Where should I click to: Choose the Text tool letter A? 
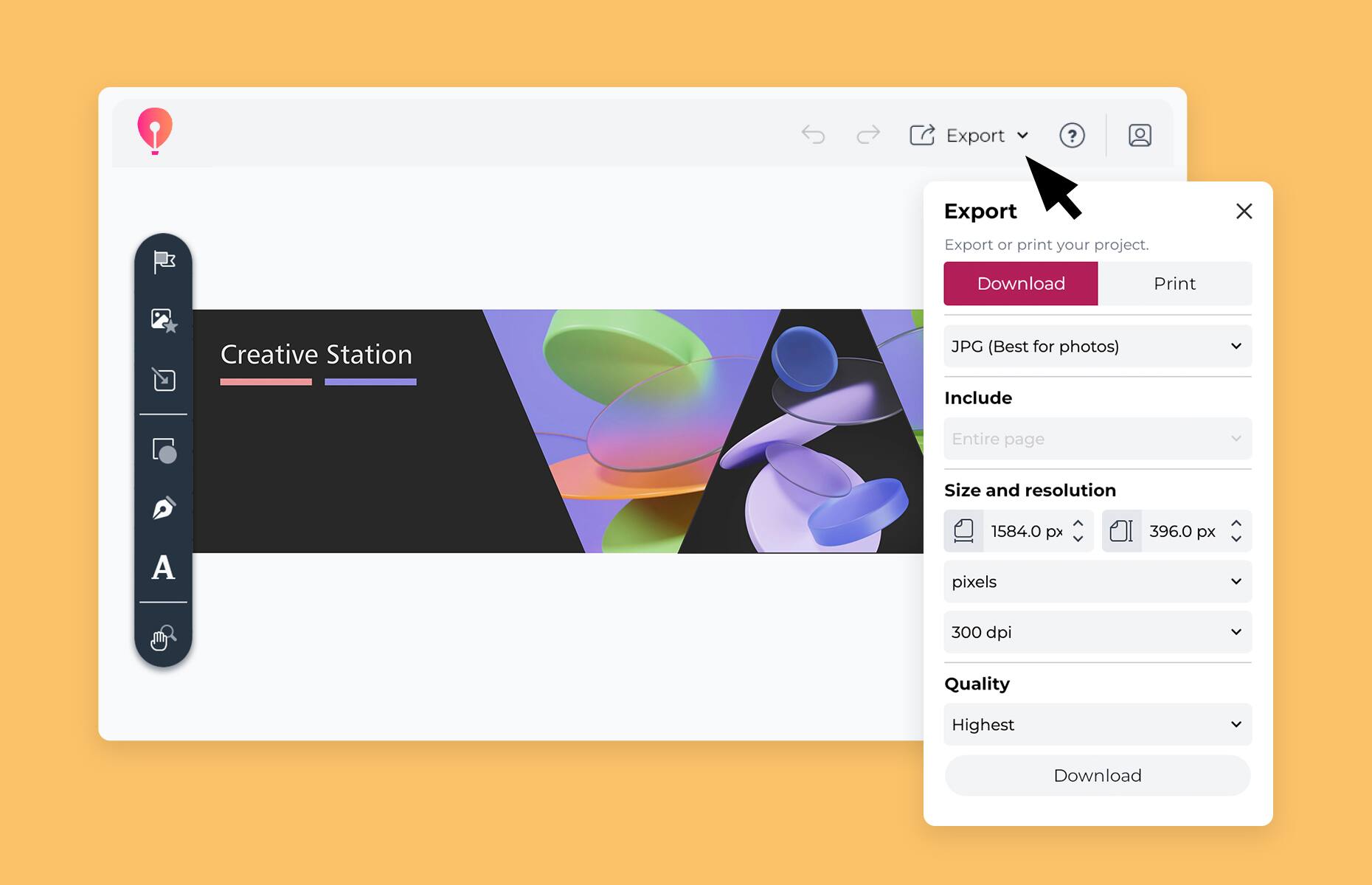coord(164,568)
